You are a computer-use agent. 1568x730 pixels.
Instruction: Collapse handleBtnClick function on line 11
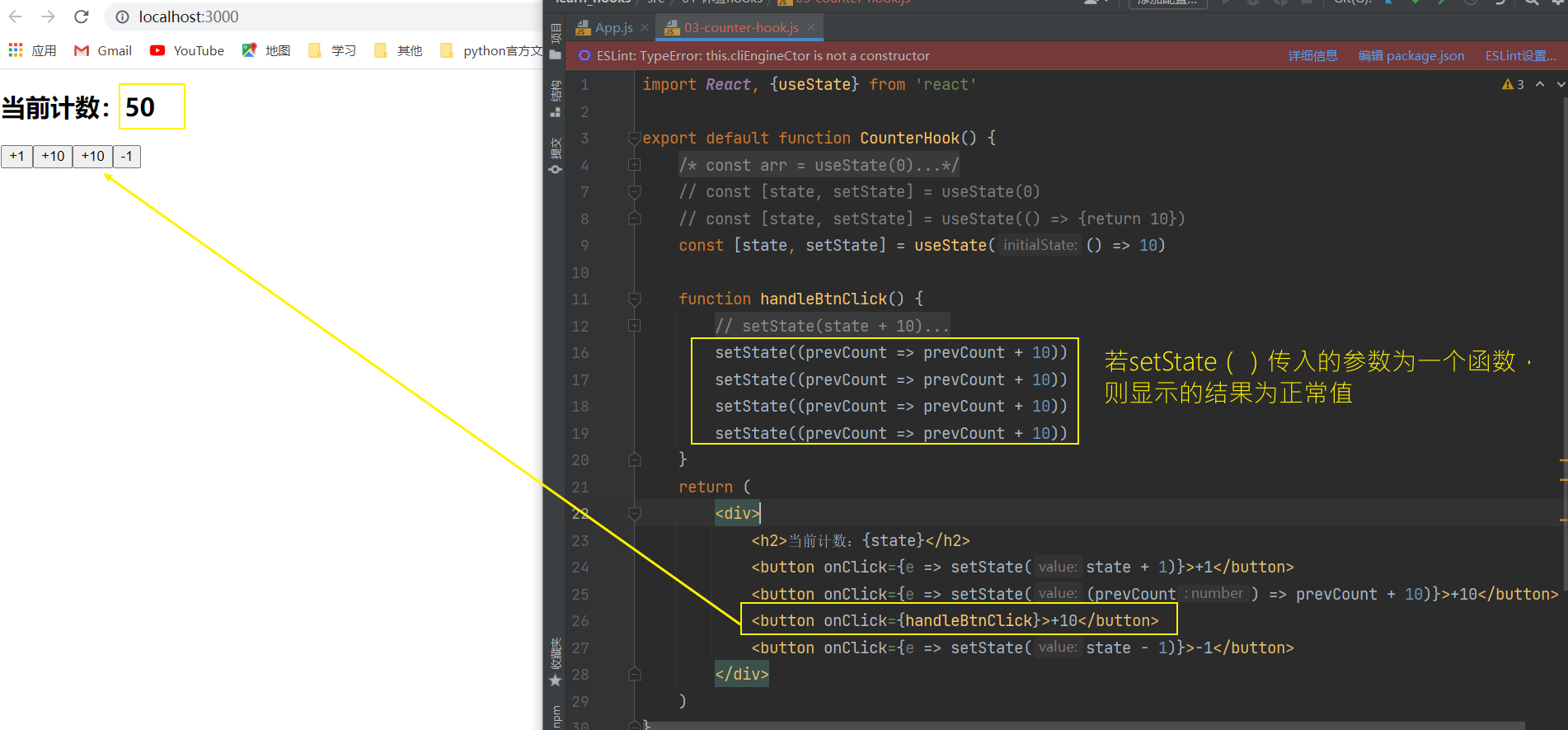pos(634,299)
